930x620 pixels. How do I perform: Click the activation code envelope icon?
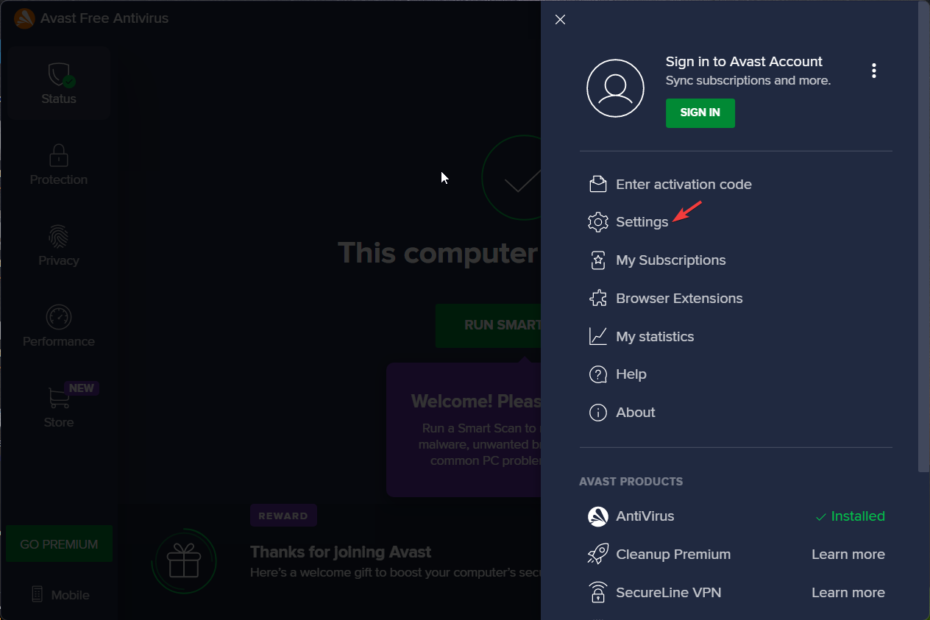click(598, 185)
